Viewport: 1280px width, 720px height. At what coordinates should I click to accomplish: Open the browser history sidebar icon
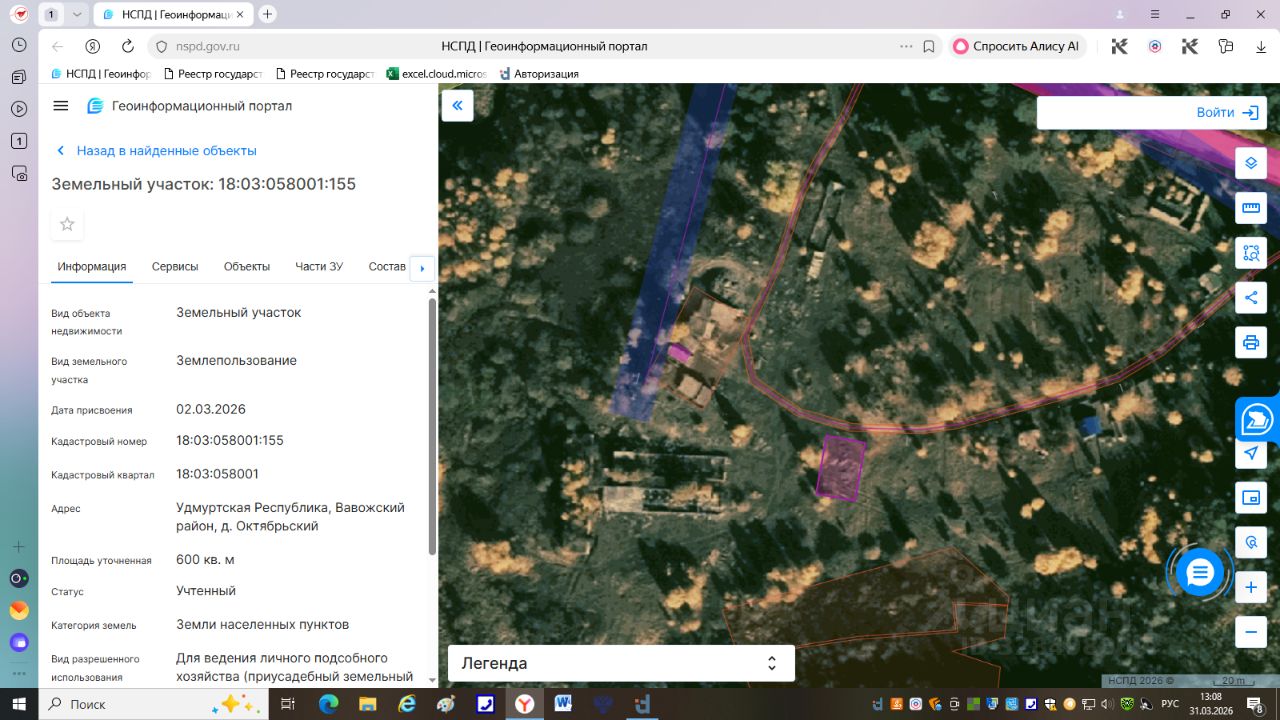tap(19, 45)
